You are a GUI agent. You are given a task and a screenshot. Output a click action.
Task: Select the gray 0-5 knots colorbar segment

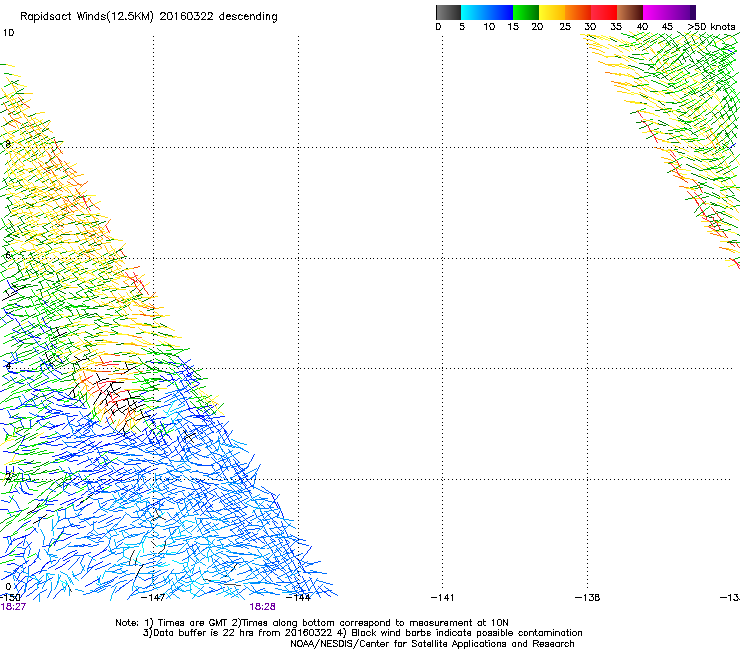coord(448,12)
